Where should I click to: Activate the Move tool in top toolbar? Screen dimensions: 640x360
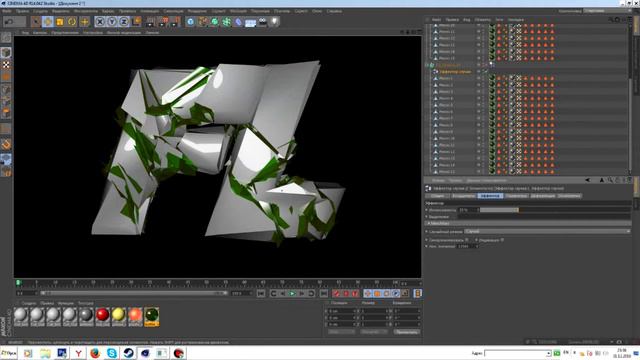click(48, 21)
